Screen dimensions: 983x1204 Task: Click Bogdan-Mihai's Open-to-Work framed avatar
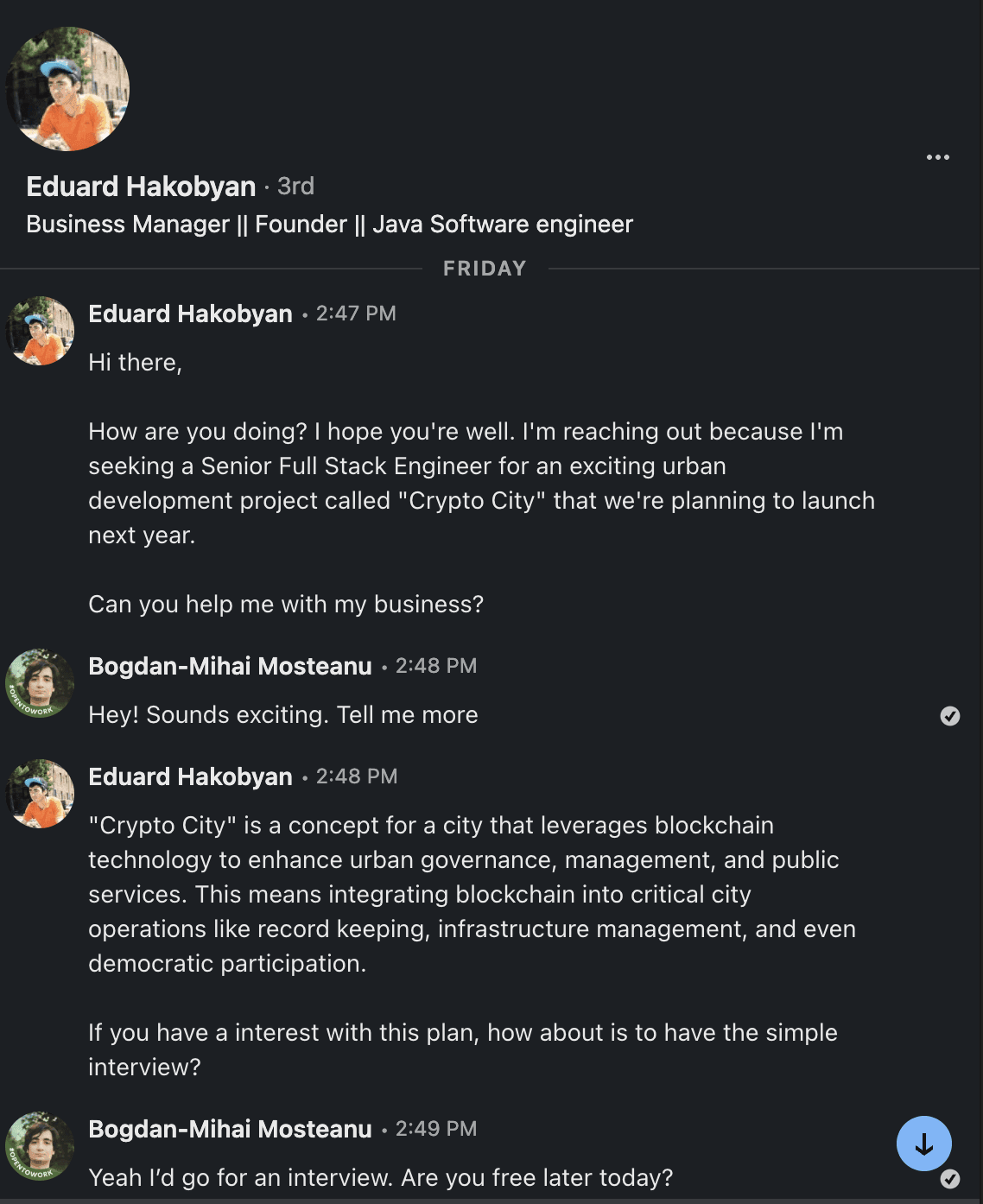tap(40, 684)
